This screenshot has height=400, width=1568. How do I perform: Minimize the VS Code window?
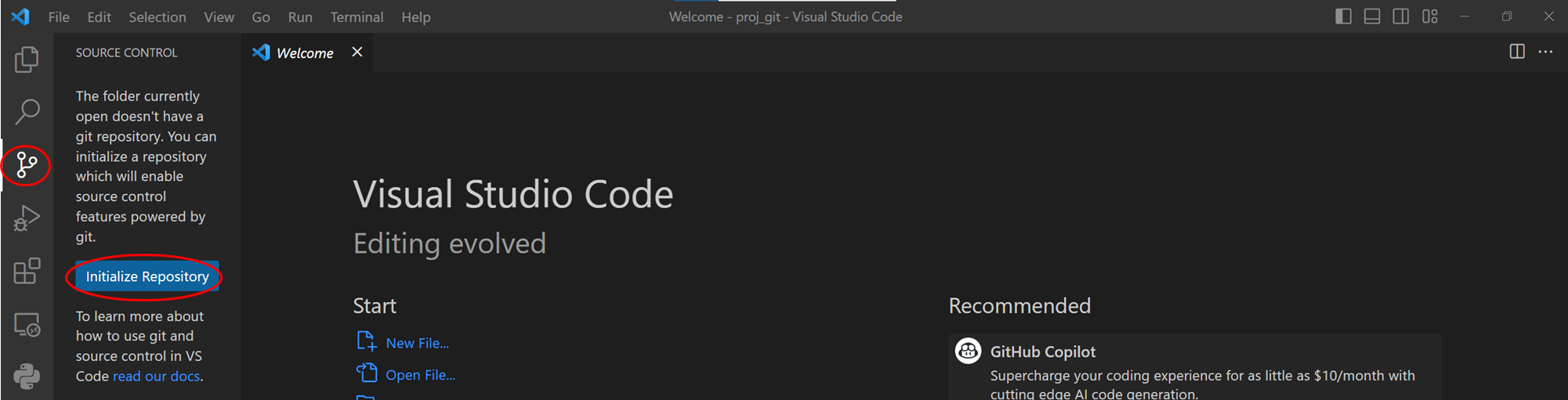pos(1464,16)
